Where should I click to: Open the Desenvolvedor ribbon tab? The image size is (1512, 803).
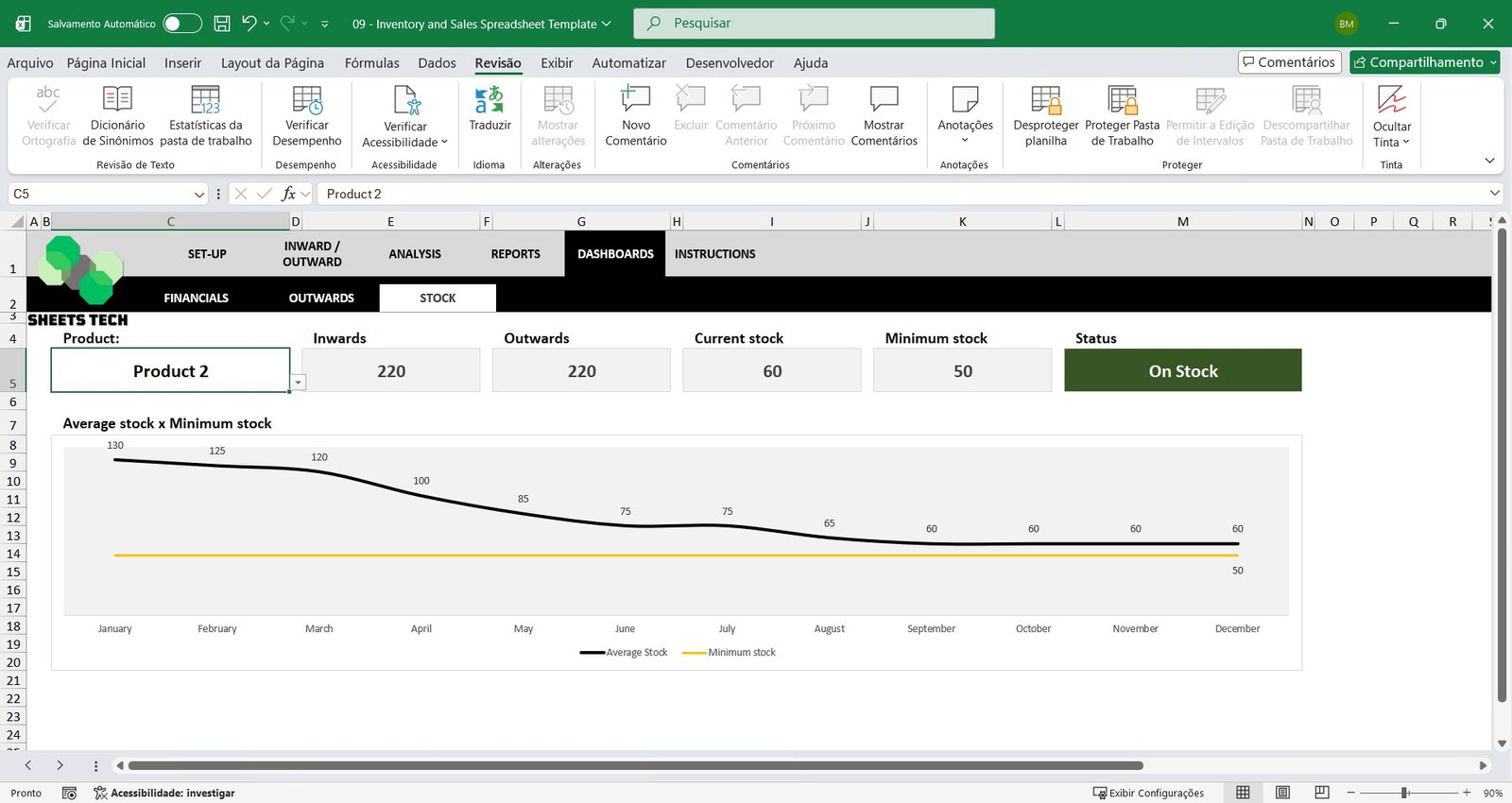coord(730,62)
